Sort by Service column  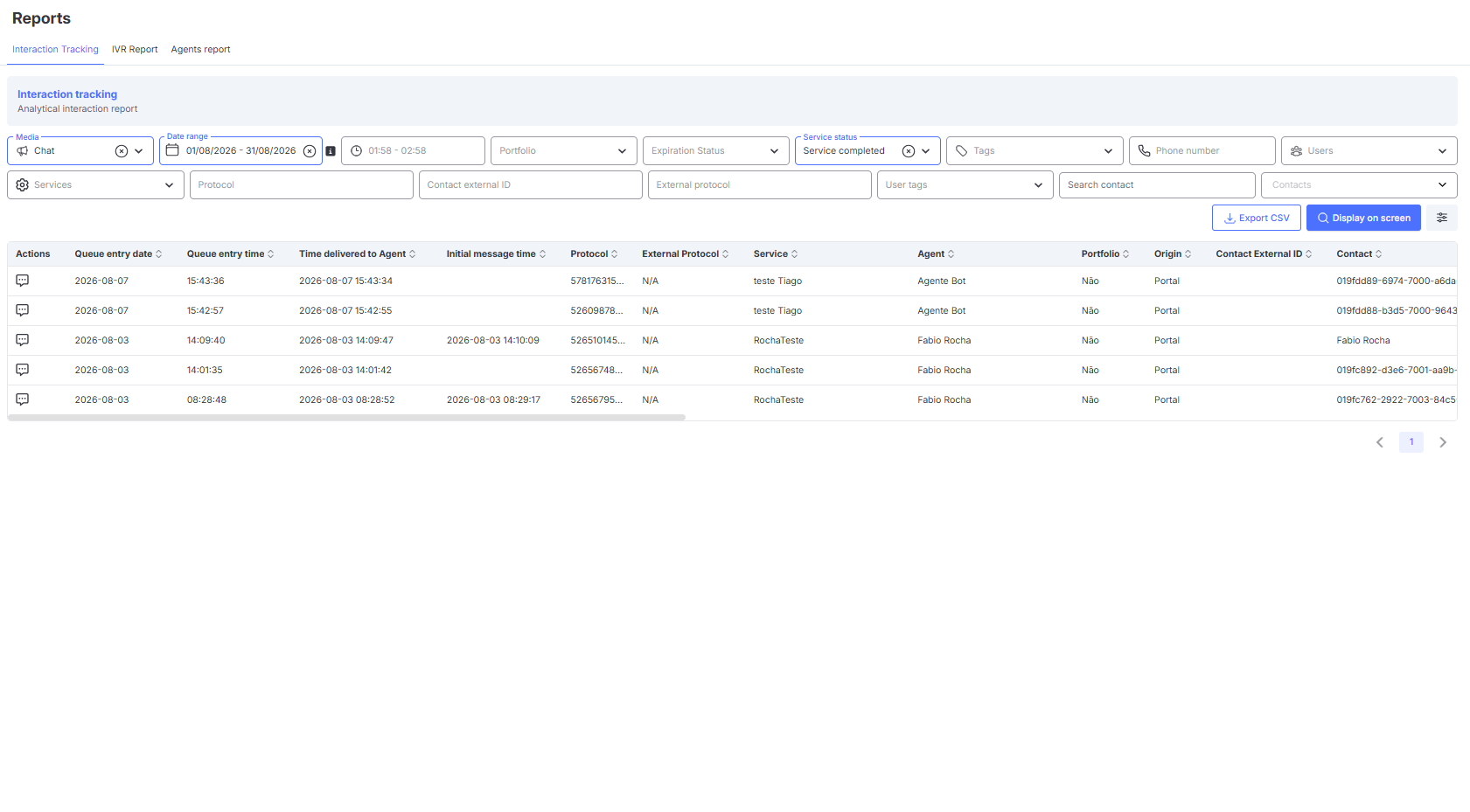coord(794,254)
